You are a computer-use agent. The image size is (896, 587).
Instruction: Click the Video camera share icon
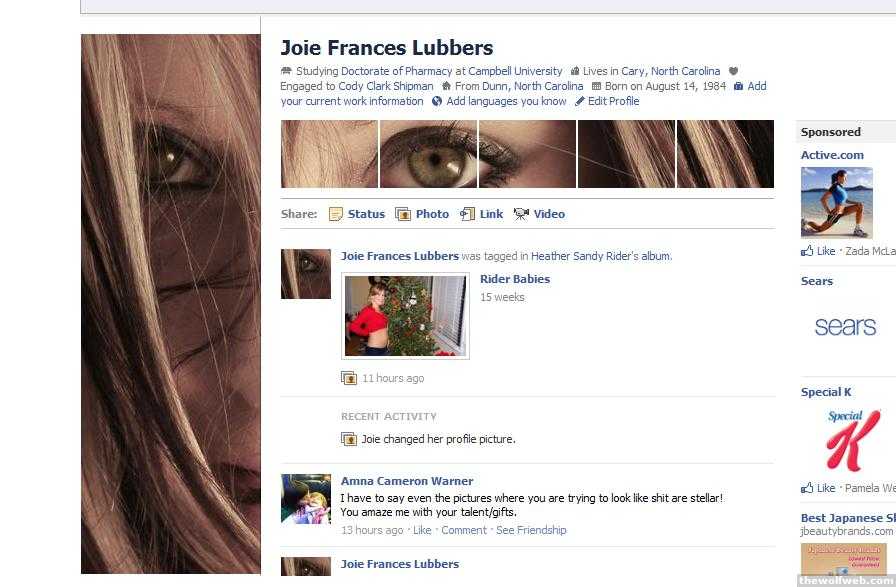pyautogui.click(x=521, y=214)
